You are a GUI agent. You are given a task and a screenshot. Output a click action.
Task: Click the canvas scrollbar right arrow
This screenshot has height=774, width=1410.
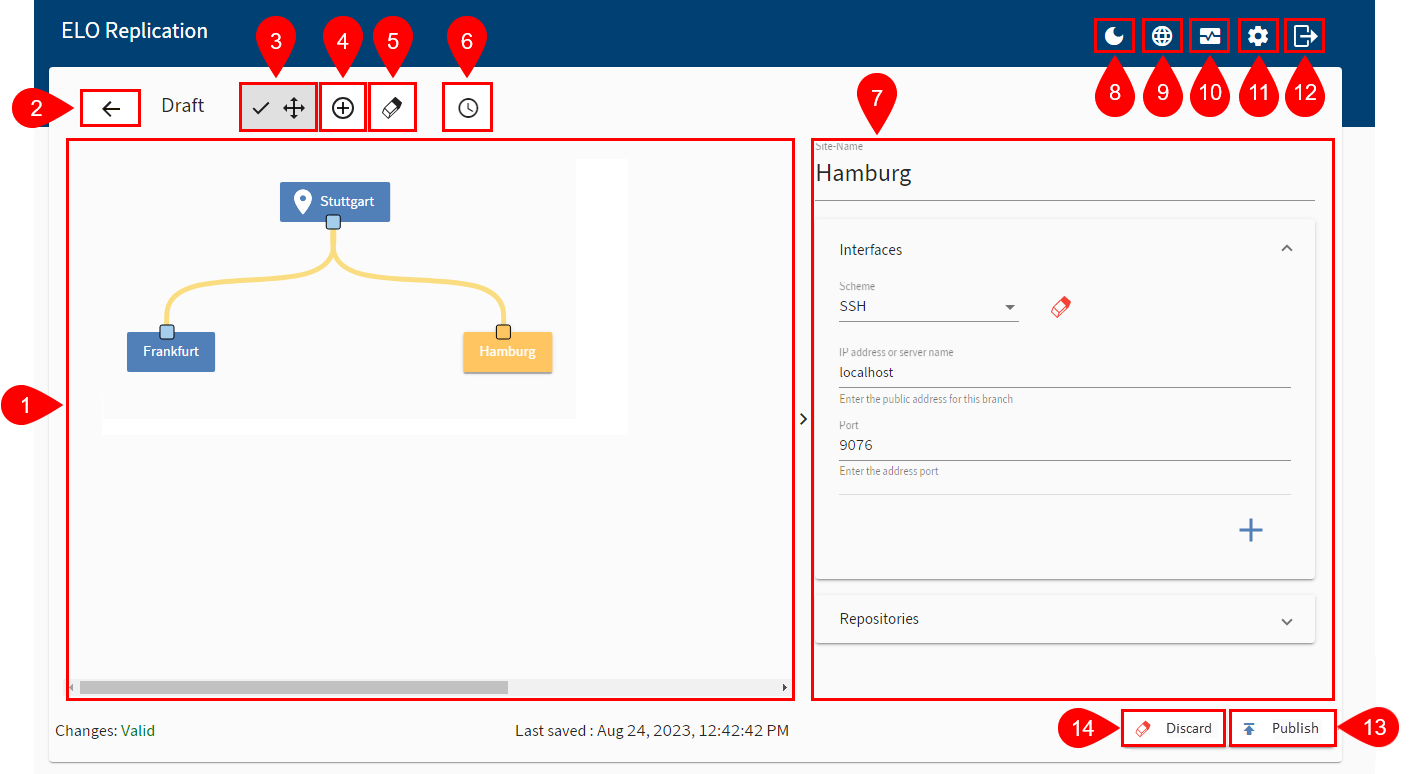coord(785,688)
